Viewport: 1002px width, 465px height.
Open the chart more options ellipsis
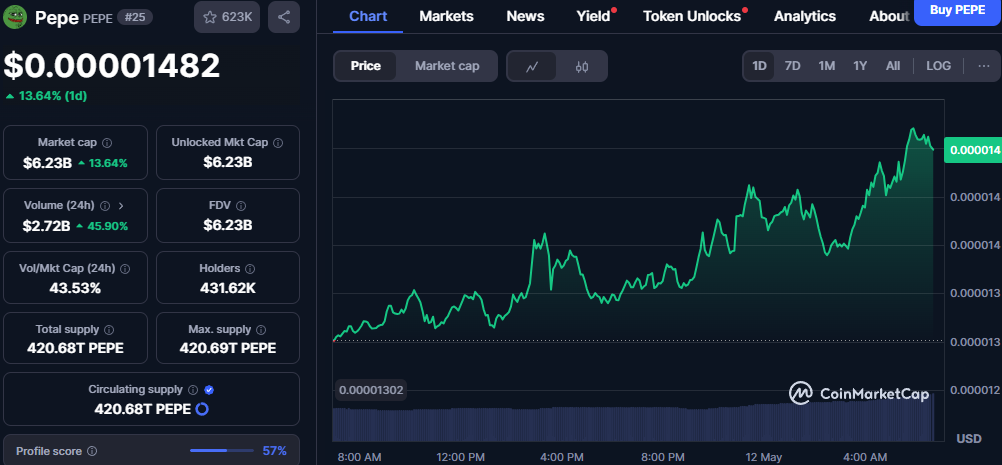pos(983,66)
